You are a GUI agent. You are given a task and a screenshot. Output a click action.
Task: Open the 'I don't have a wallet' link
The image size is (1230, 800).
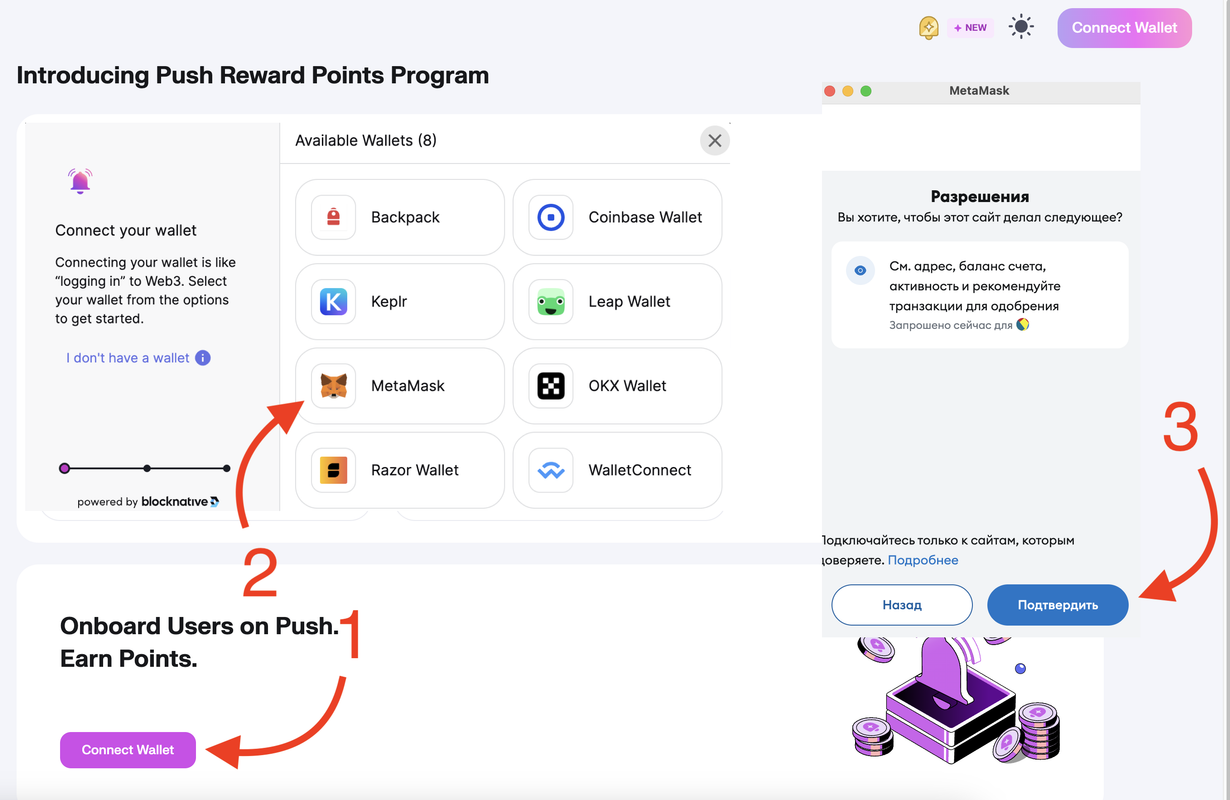[x=128, y=358]
